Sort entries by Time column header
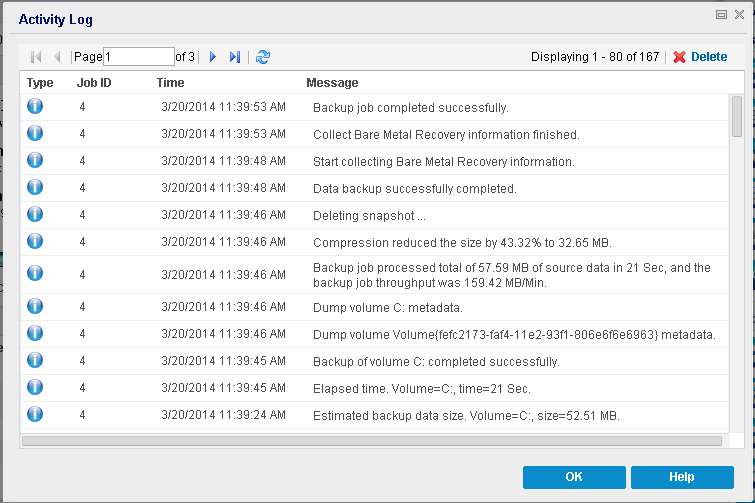The image size is (755, 503). [170, 83]
